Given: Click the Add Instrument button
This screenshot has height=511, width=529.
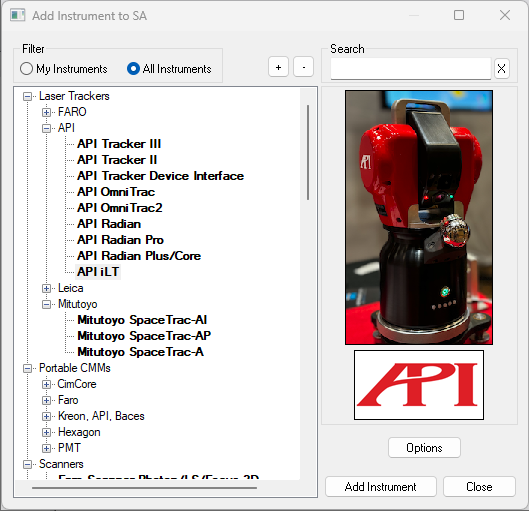Looking at the screenshot, I should 381,487.
